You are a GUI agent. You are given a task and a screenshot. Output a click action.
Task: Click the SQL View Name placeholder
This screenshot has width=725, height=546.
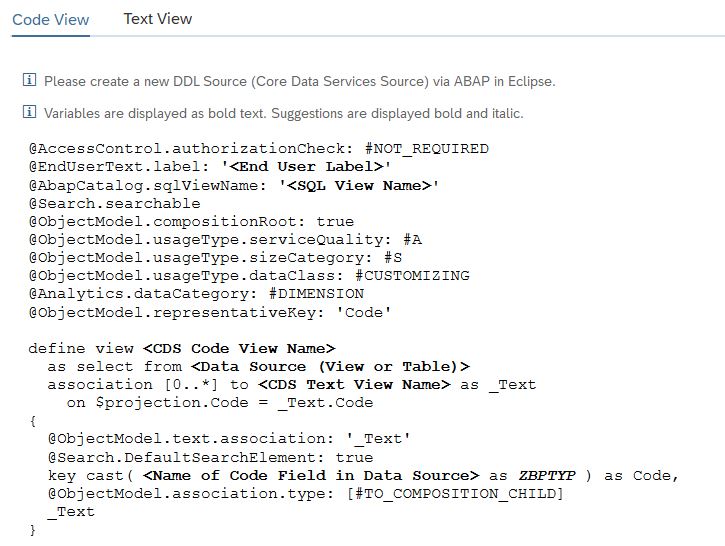click(359, 185)
